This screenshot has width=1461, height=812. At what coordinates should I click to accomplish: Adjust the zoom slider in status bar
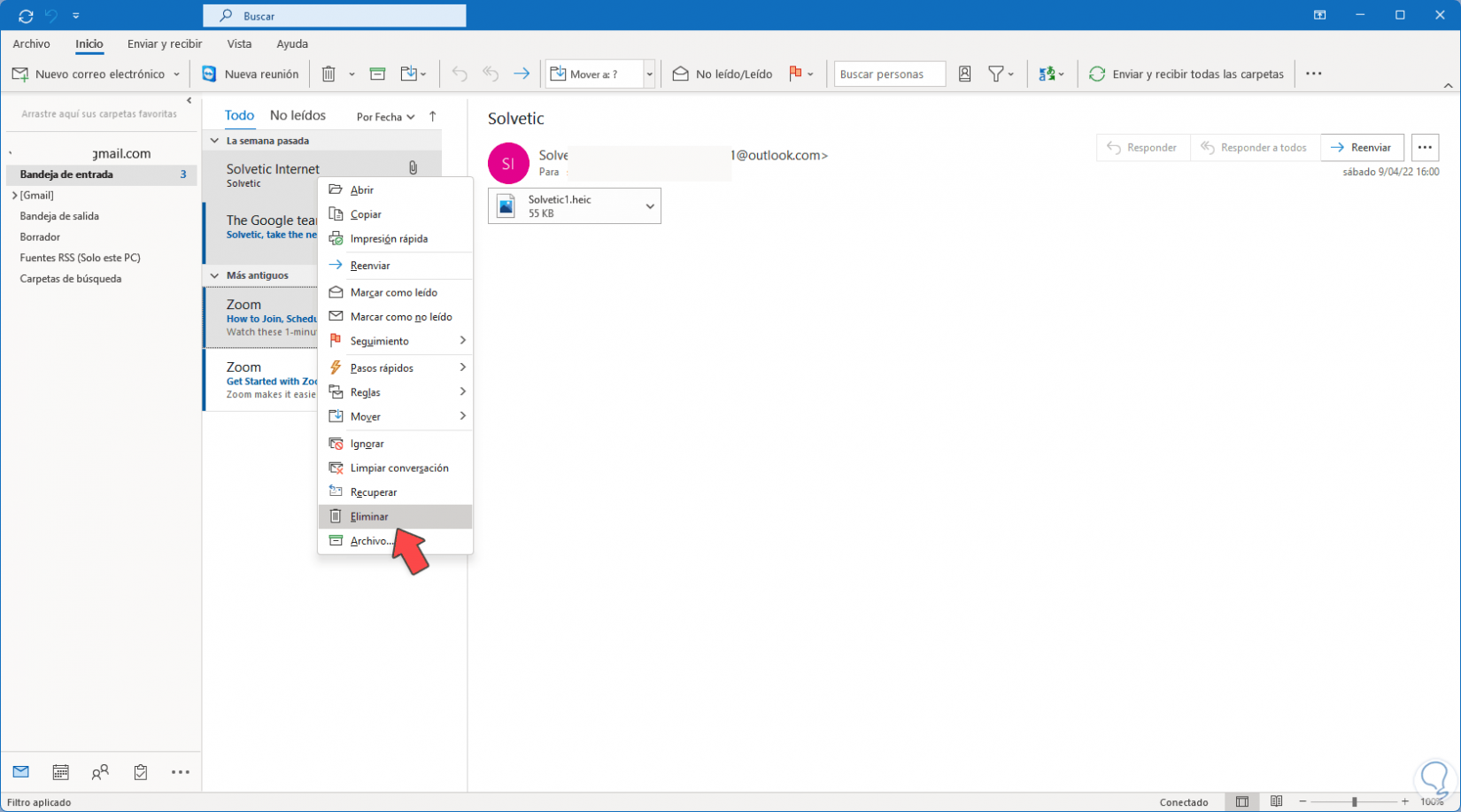tap(1354, 802)
